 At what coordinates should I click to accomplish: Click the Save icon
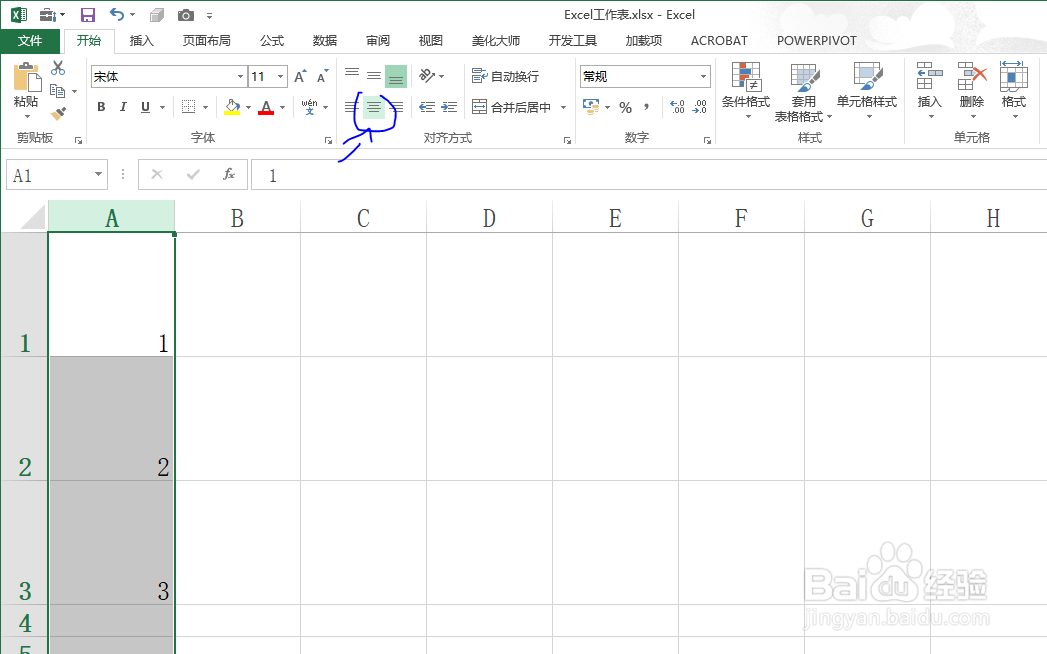tap(87, 14)
